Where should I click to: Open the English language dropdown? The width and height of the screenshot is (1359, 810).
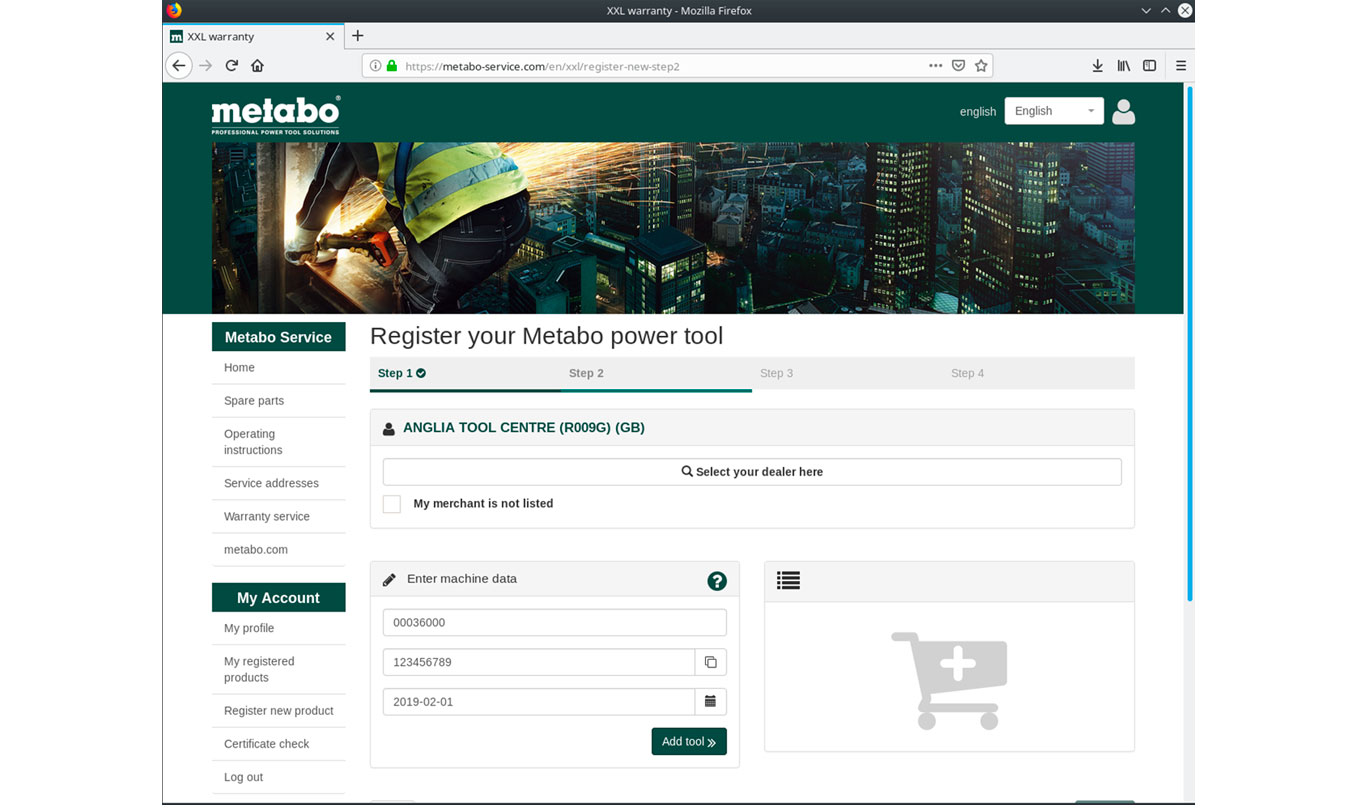(1053, 111)
